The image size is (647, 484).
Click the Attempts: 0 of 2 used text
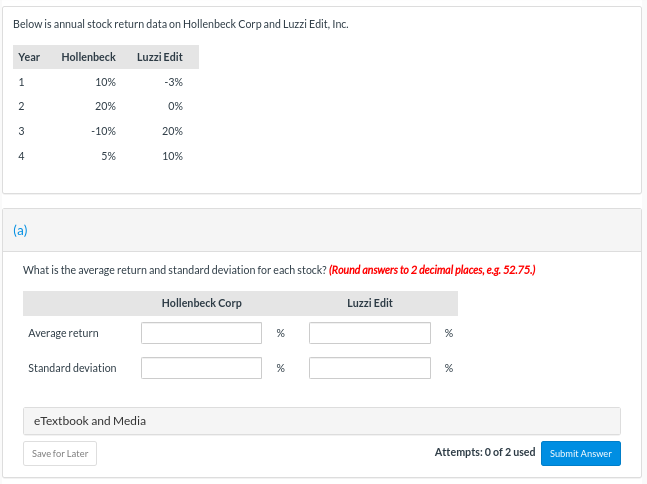485,452
